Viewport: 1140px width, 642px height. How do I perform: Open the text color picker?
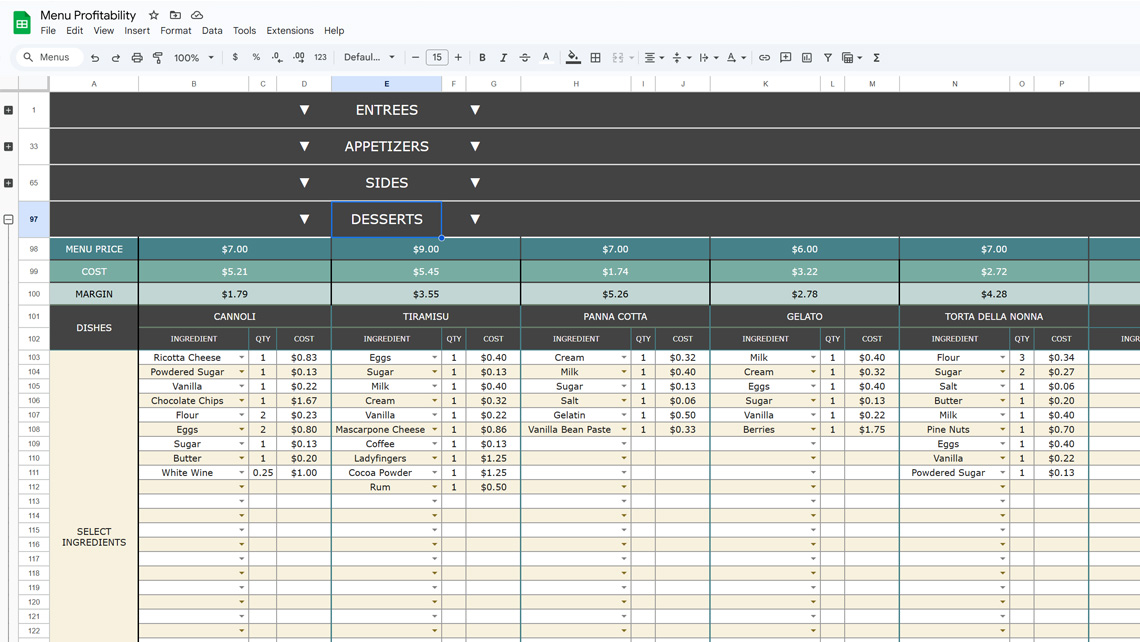(x=546, y=57)
